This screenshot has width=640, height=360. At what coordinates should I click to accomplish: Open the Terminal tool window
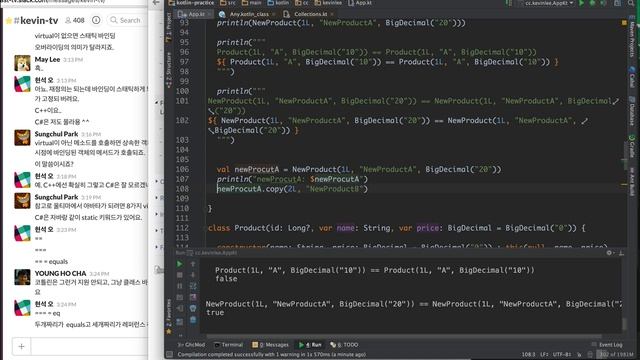229,345
